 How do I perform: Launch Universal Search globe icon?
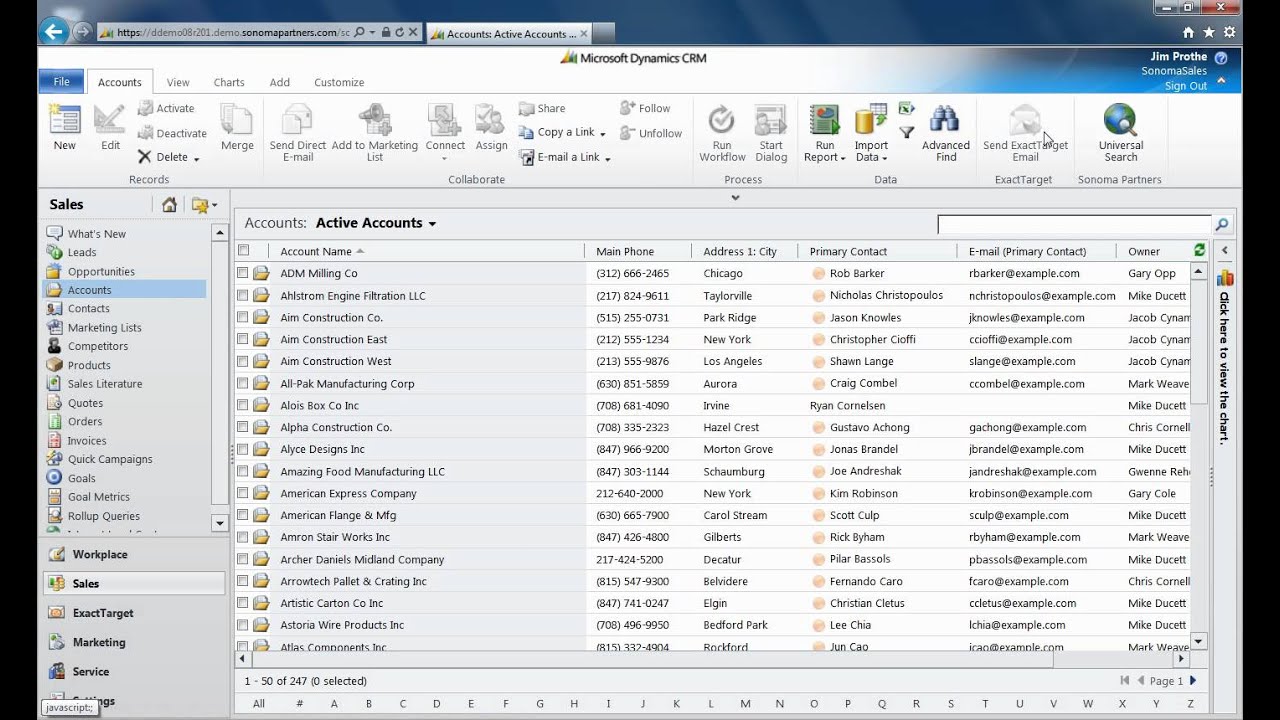pyautogui.click(x=1120, y=120)
